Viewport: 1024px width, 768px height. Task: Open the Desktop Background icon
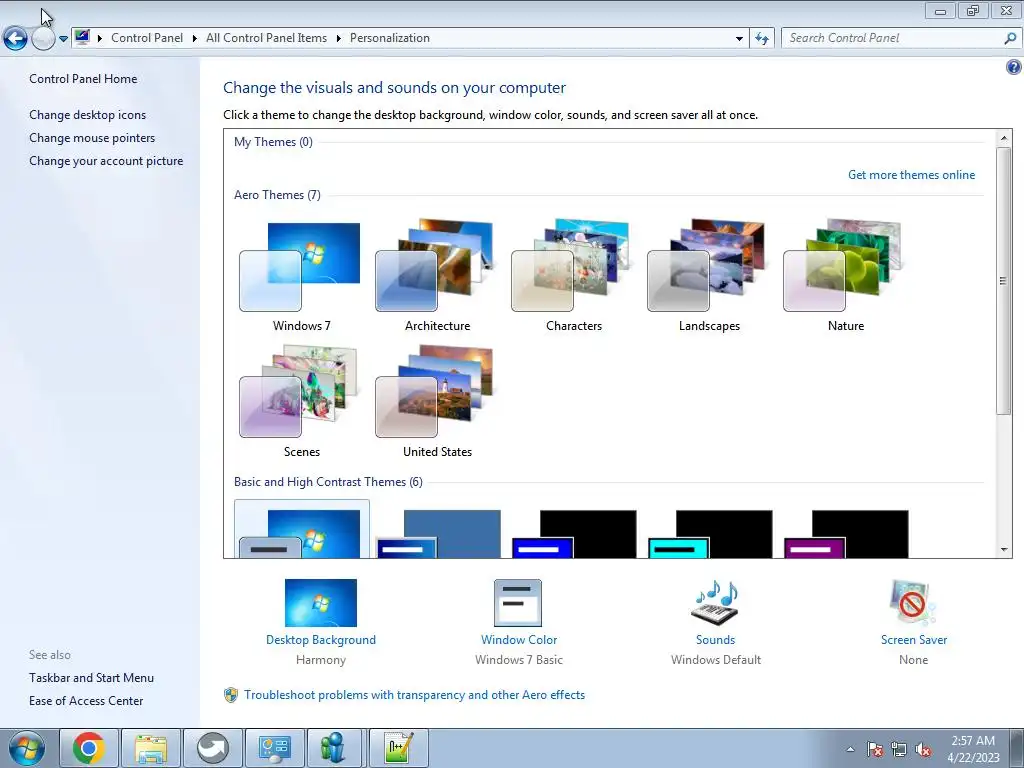[x=321, y=603]
